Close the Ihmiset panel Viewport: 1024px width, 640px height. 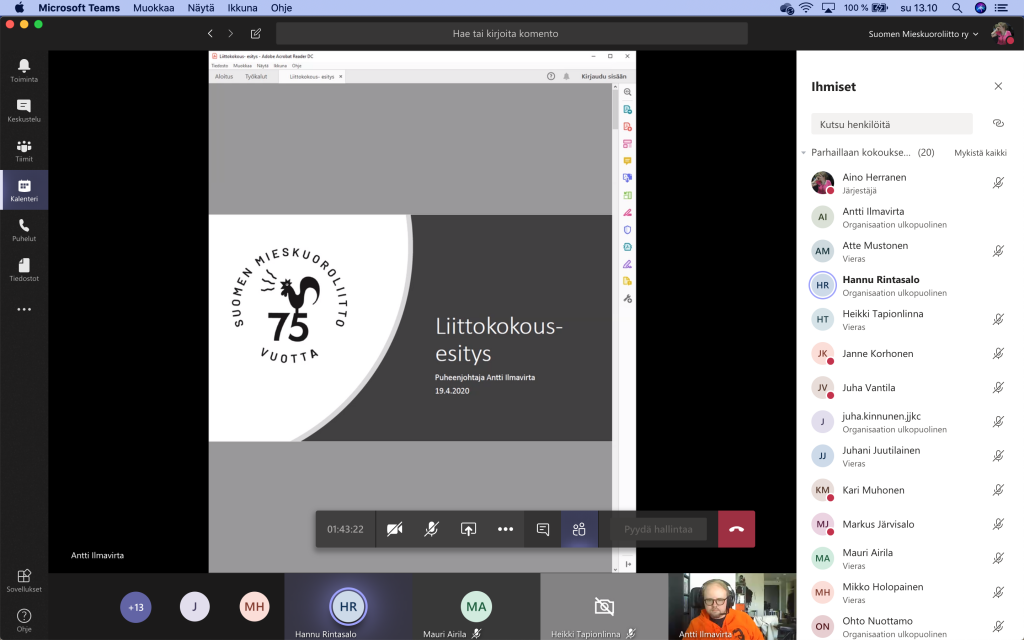coord(998,86)
